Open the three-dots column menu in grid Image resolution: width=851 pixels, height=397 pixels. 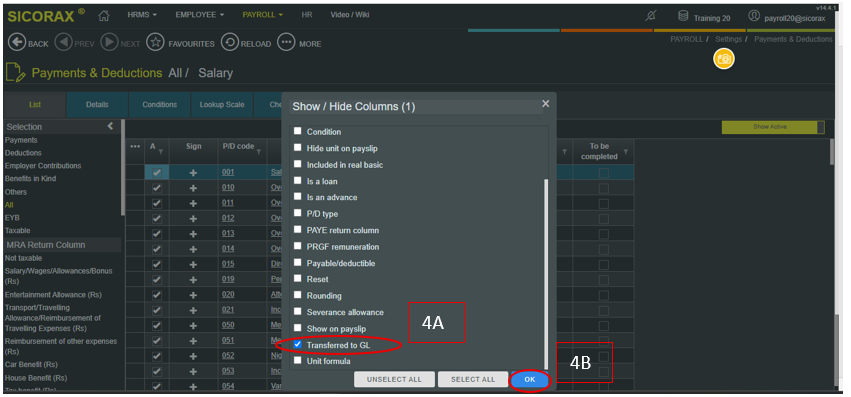point(136,146)
